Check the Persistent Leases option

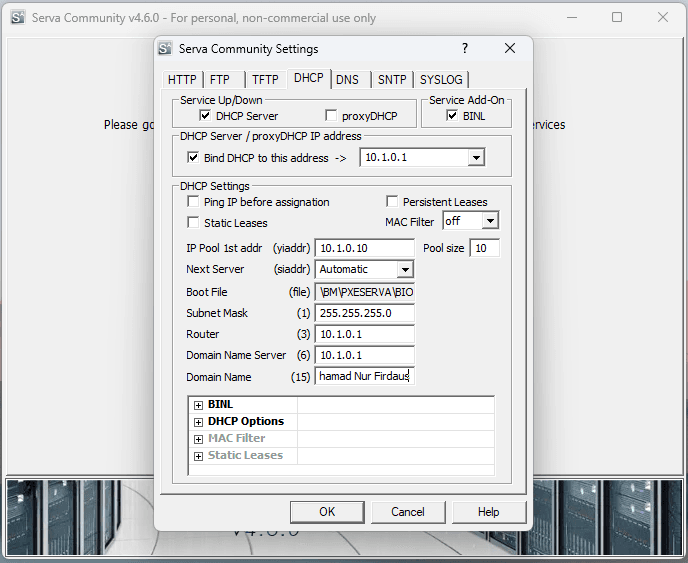click(393, 202)
